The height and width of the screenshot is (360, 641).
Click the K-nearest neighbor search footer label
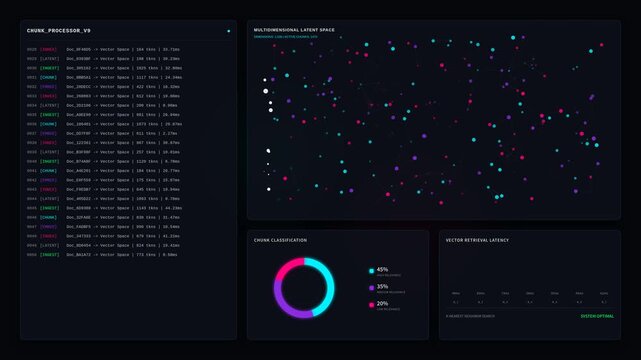(x=470, y=316)
